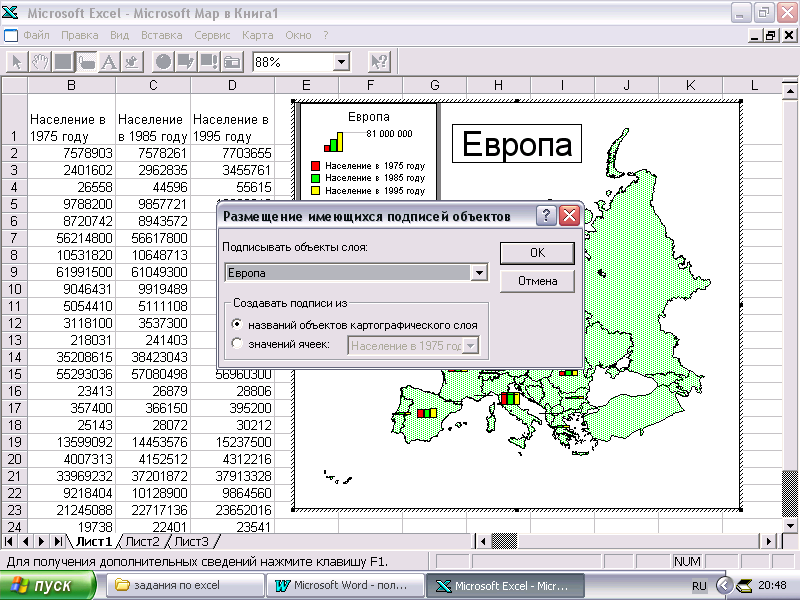Jump to first sheet with tab navigation arrow

click(9, 541)
